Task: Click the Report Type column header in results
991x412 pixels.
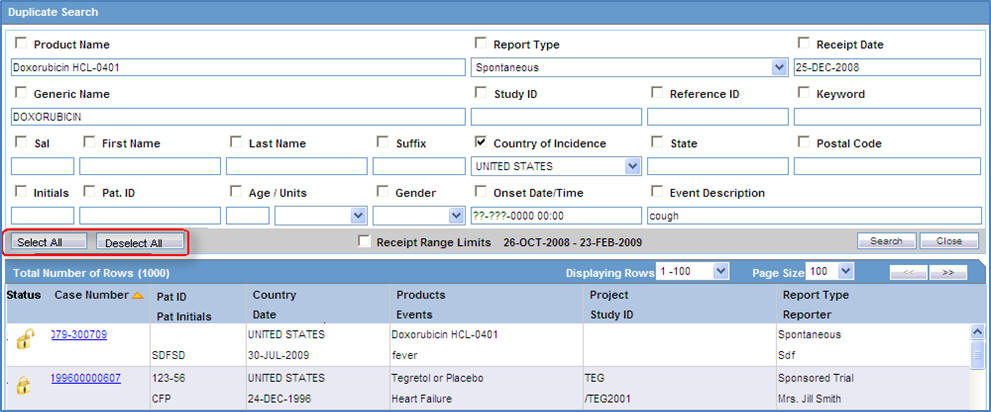Action: coord(815,295)
